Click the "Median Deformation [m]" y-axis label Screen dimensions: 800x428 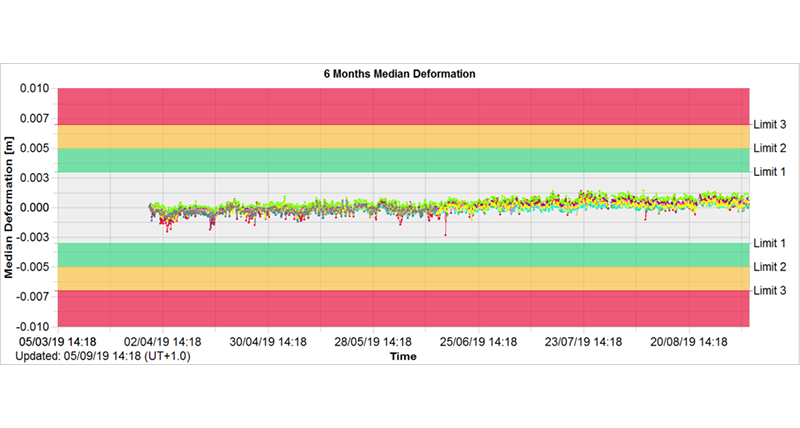(x=11, y=208)
